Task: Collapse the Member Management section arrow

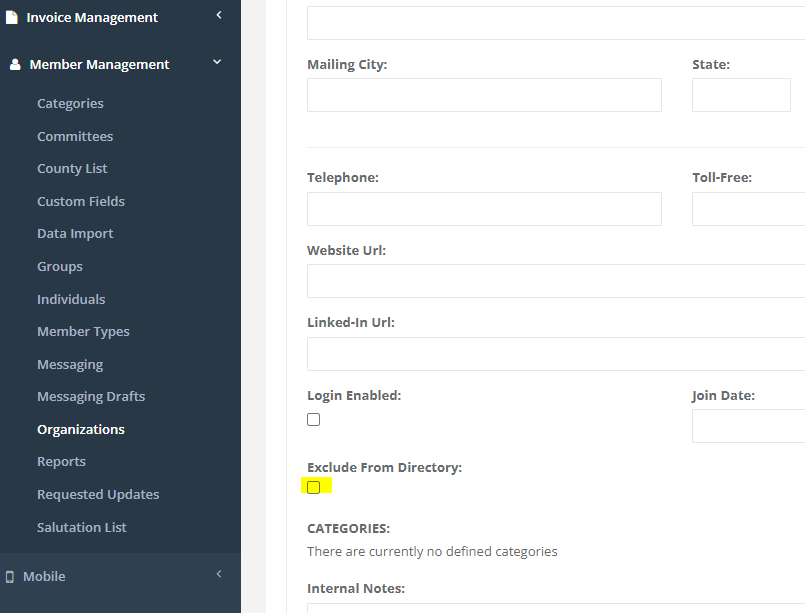Action: [x=218, y=63]
